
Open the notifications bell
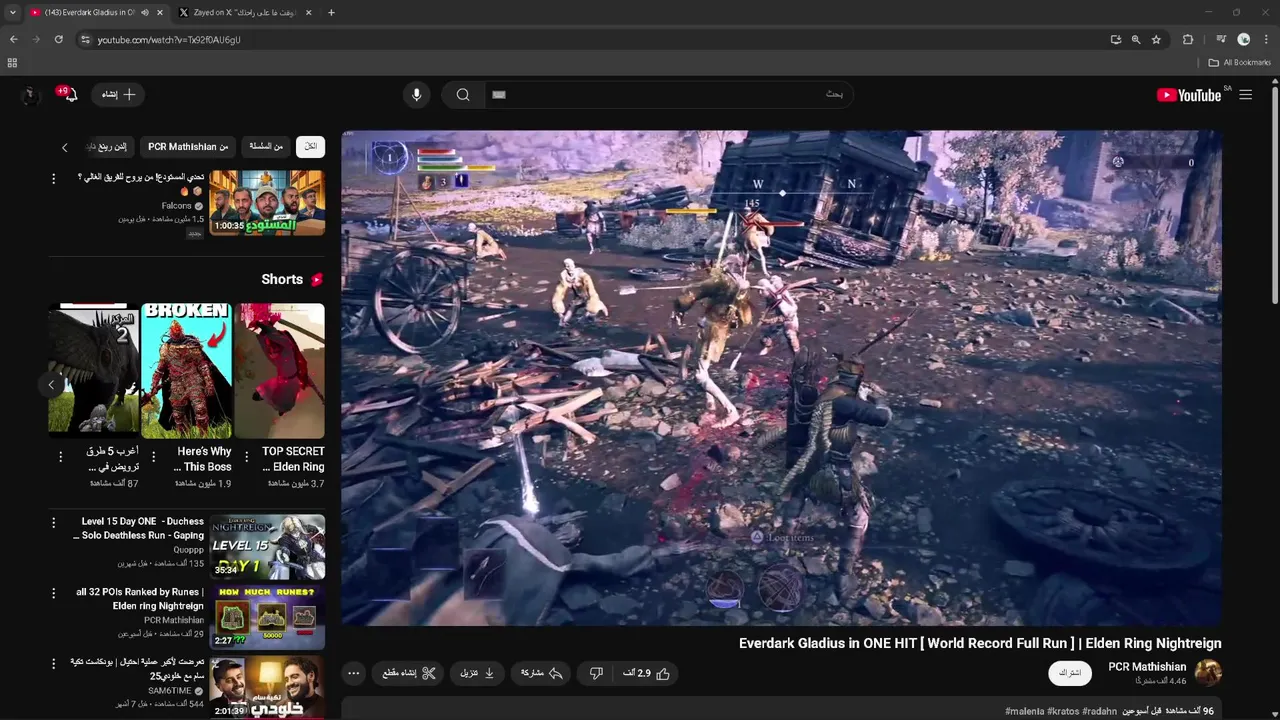(x=69, y=95)
